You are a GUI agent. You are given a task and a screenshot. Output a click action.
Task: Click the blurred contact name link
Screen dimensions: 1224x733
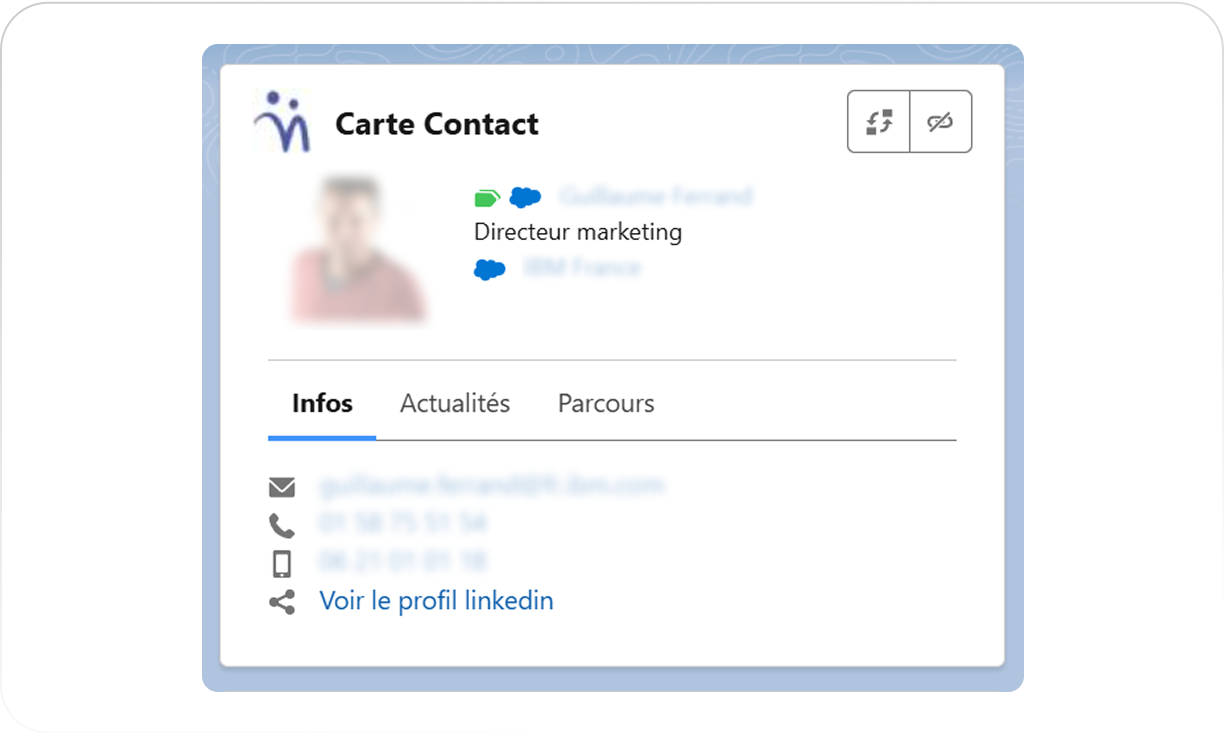(655, 196)
